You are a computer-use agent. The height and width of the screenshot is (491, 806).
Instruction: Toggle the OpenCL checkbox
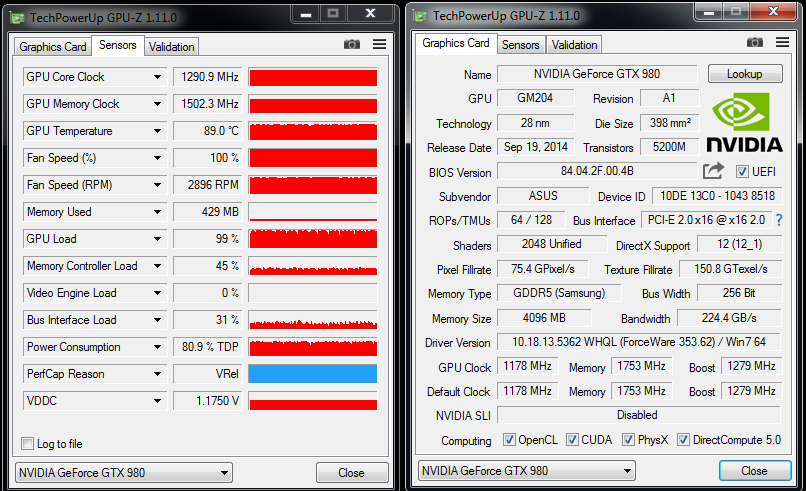tap(509, 440)
